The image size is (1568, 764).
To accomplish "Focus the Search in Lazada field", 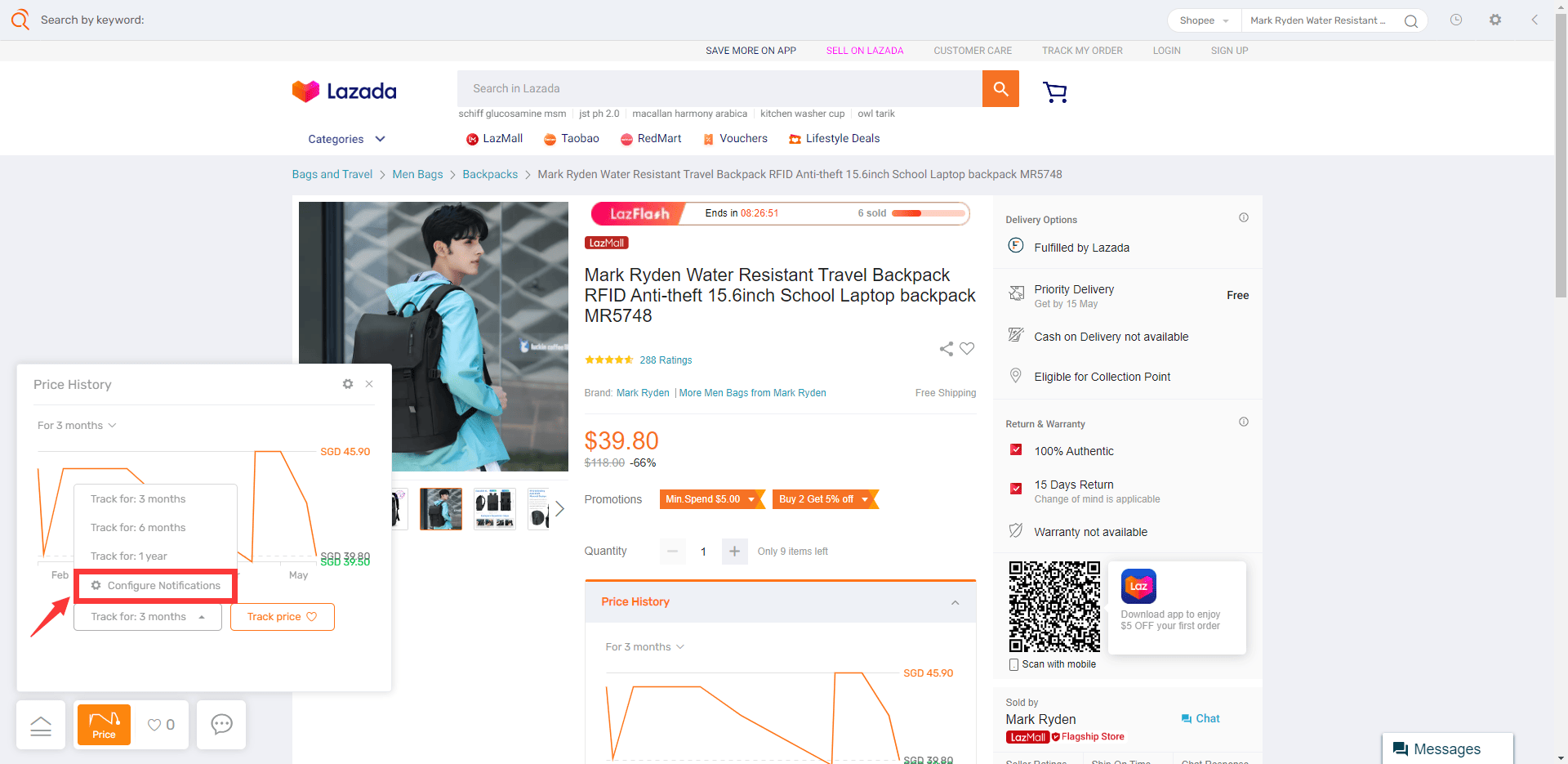I will pos(719,88).
